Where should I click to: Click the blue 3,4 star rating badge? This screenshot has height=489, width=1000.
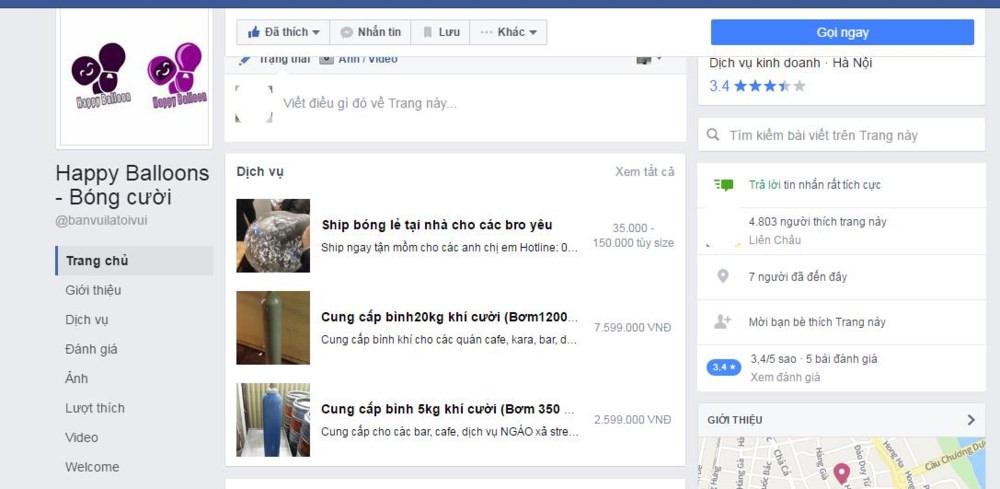point(724,367)
